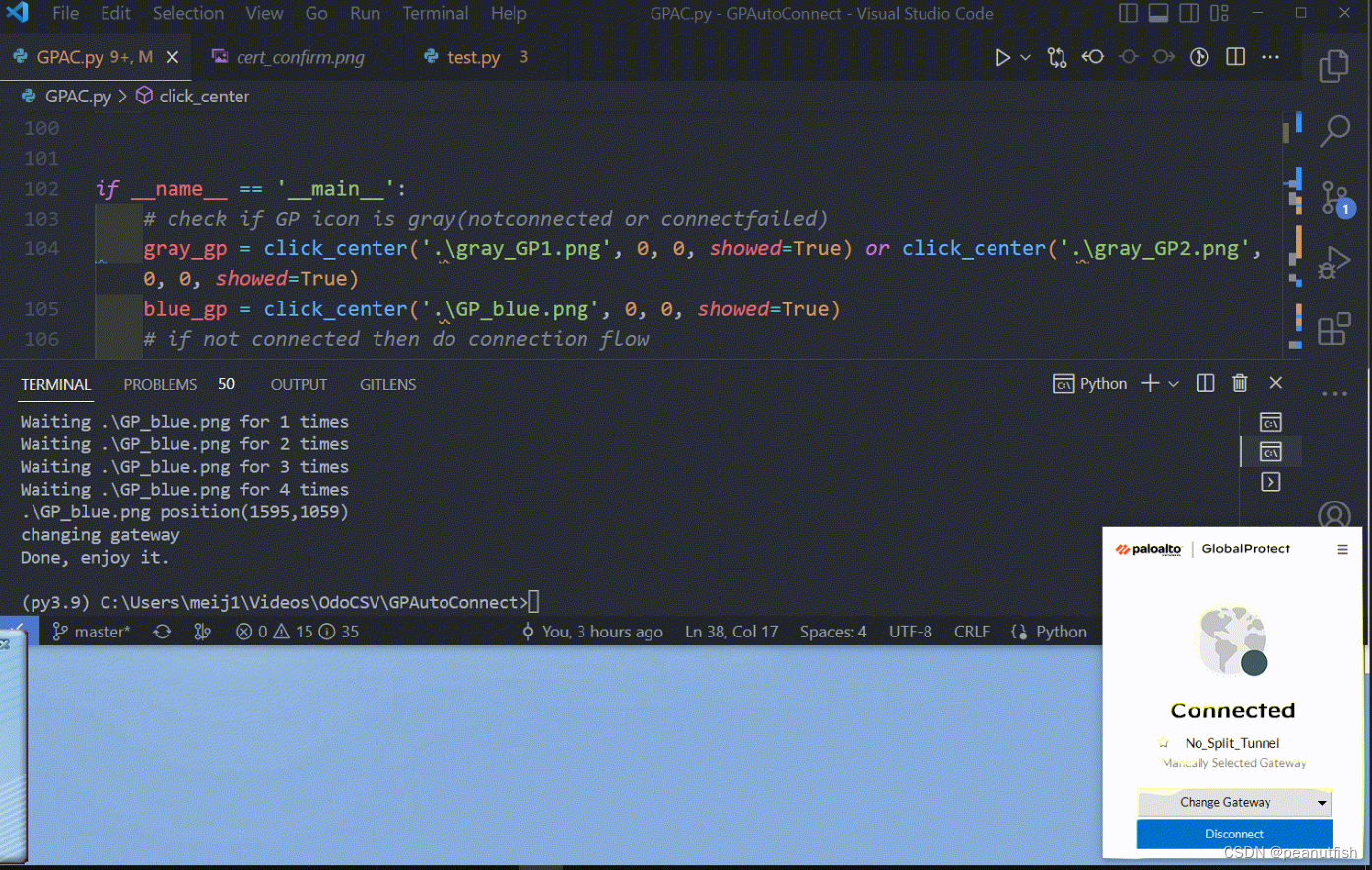Open the Extensions view
Screen dimensions: 1372x870
pyautogui.click(x=1334, y=329)
